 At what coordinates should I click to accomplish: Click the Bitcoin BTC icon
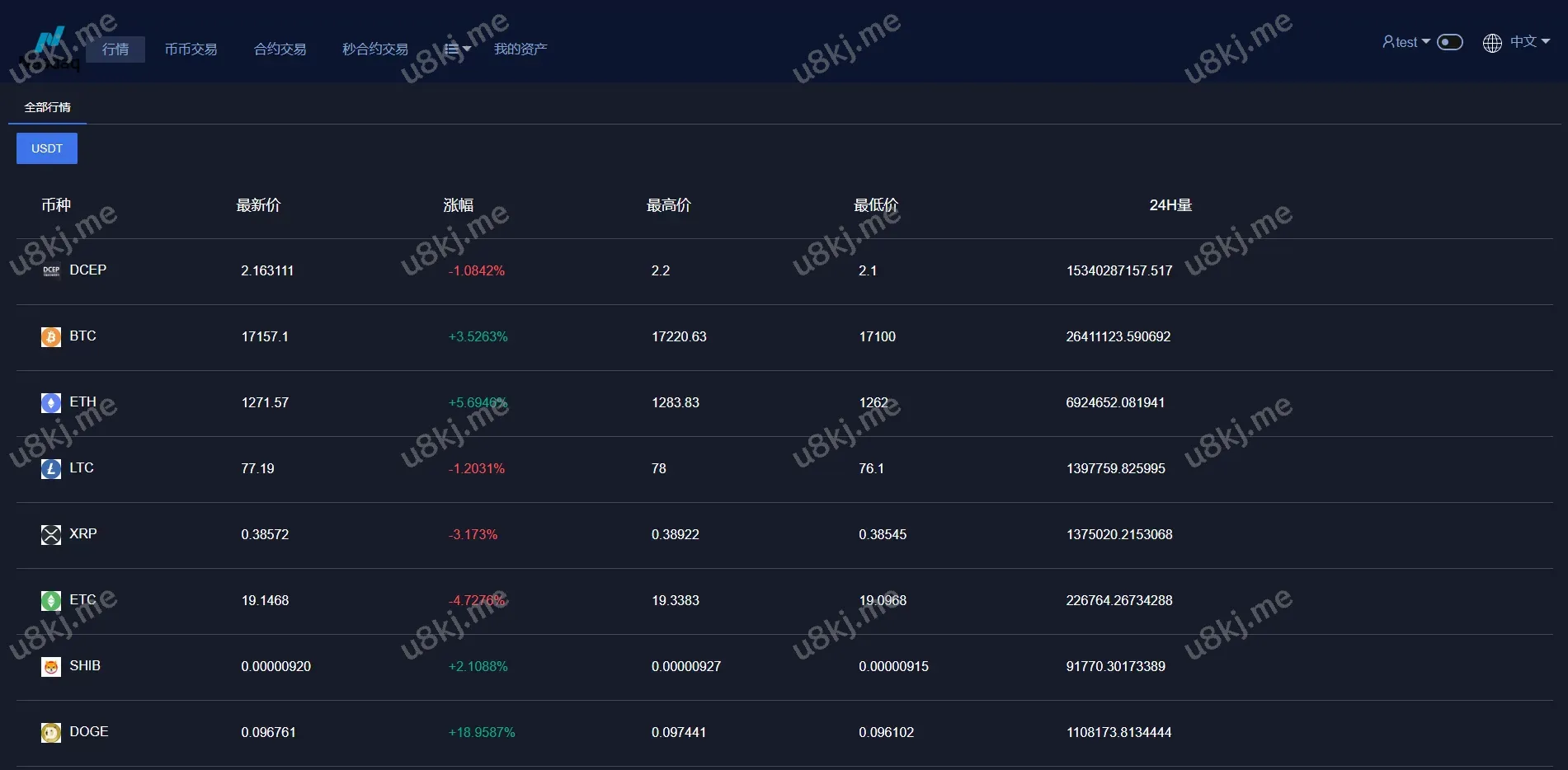[x=51, y=336]
